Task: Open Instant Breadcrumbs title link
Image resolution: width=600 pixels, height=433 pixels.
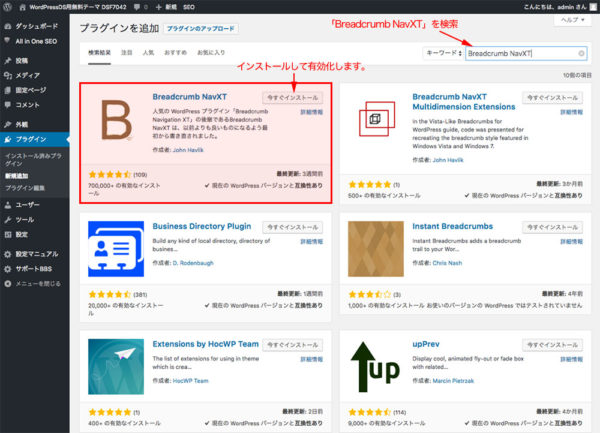Action: [453, 226]
